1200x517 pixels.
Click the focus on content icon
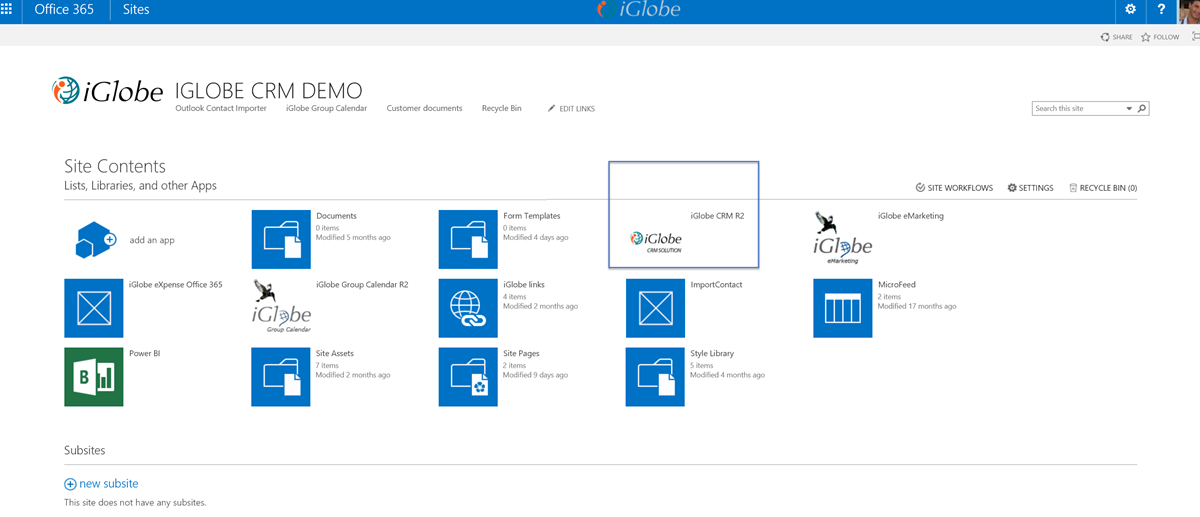[x=1195, y=36]
